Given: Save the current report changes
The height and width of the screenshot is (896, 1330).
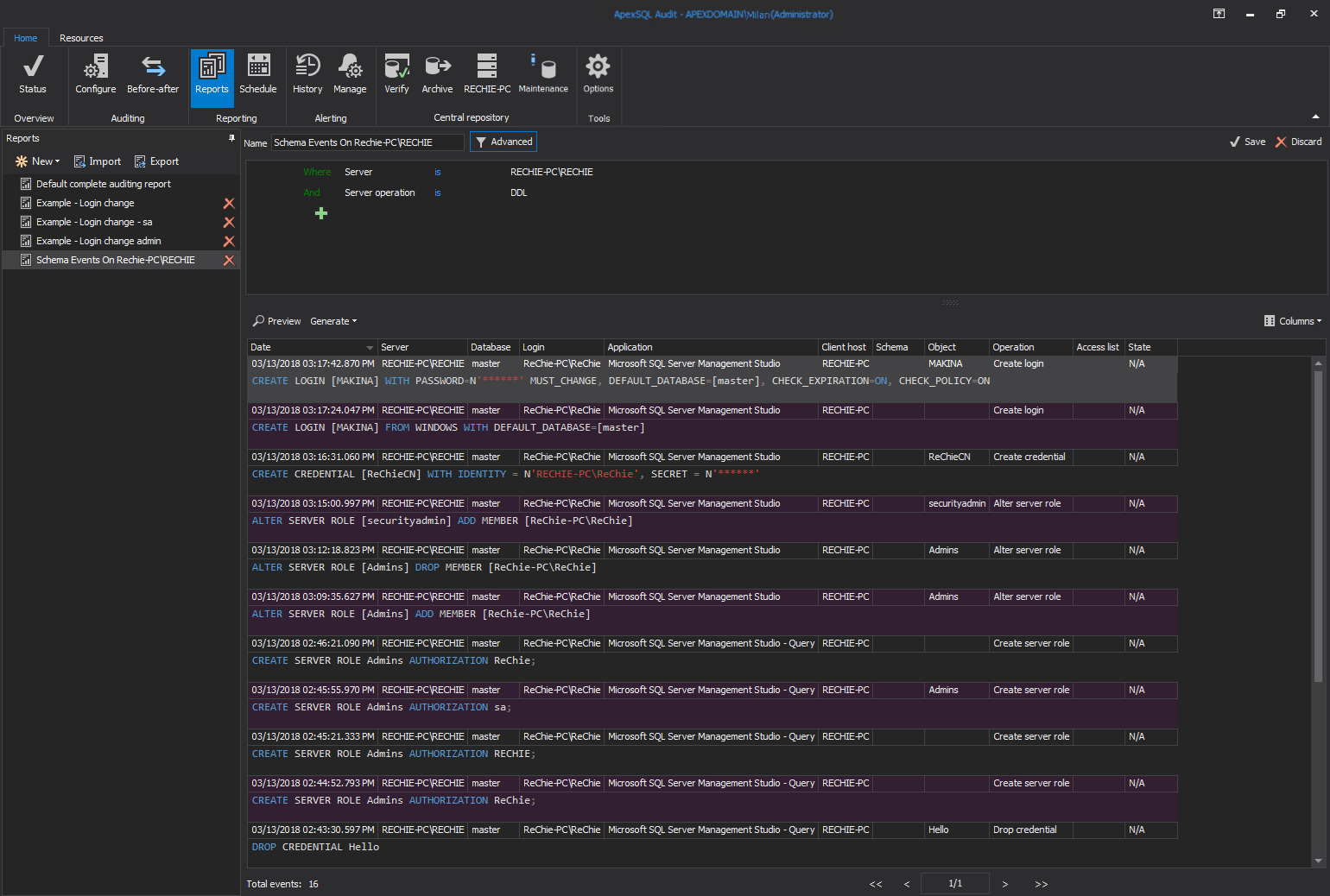Looking at the screenshot, I should coord(1247,141).
